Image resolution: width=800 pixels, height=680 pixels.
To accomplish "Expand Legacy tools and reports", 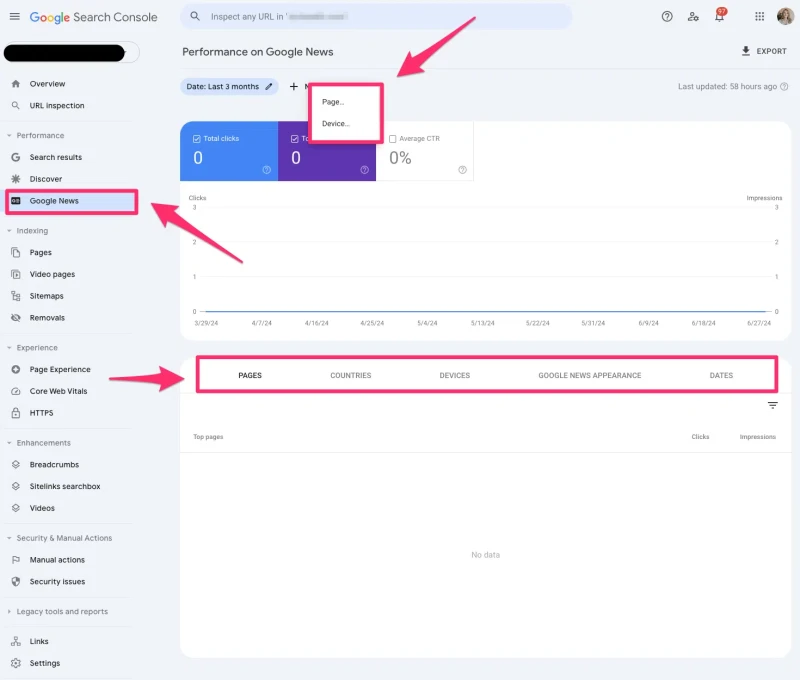I will [x=9, y=612].
